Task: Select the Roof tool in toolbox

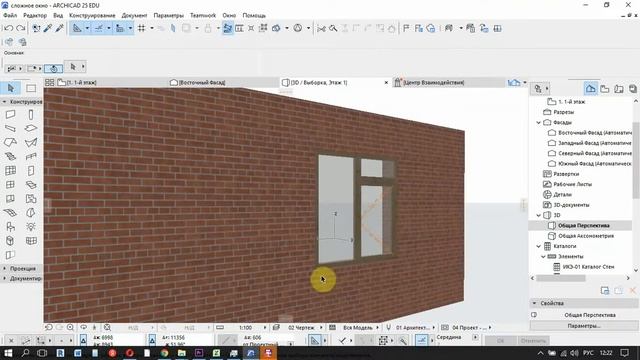Action: click(x=11, y=142)
